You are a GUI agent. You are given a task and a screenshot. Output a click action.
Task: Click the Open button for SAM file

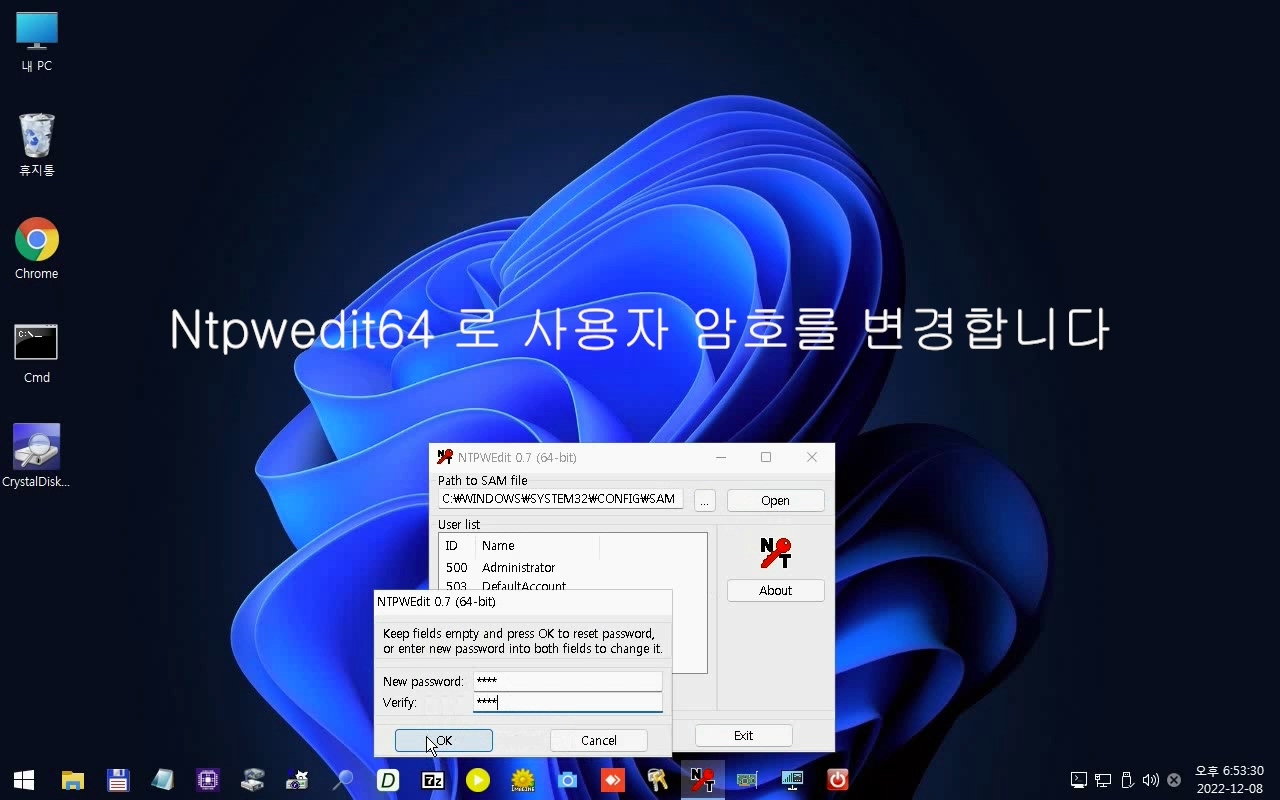[x=776, y=500]
